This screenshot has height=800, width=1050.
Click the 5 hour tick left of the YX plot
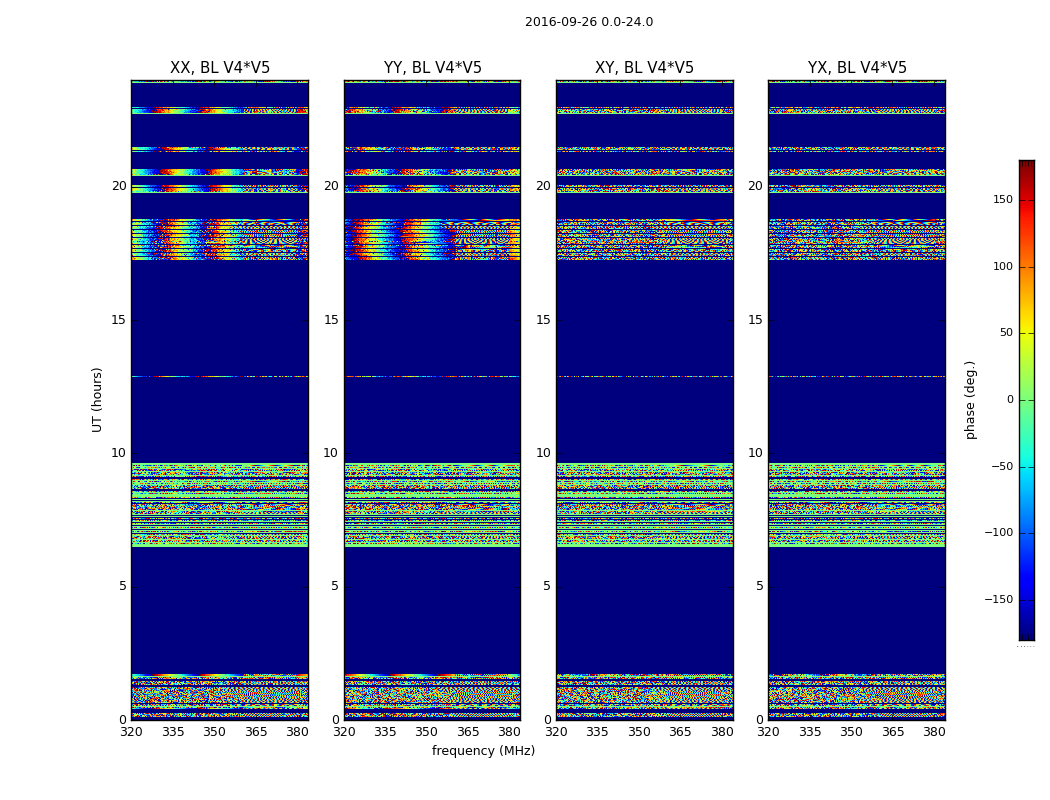pyautogui.click(x=759, y=586)
